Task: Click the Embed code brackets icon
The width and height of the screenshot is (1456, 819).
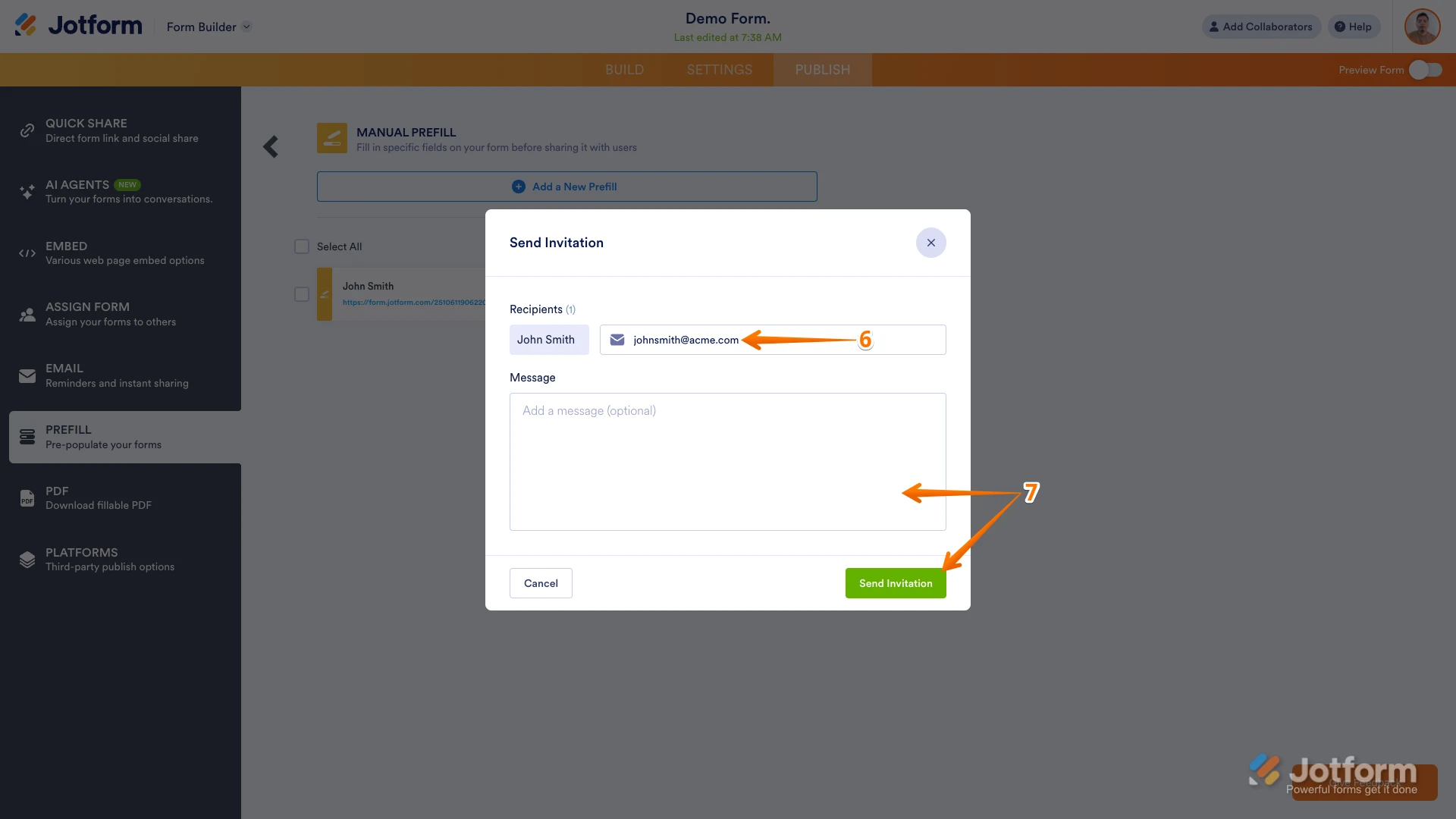Action: (27, 253)
